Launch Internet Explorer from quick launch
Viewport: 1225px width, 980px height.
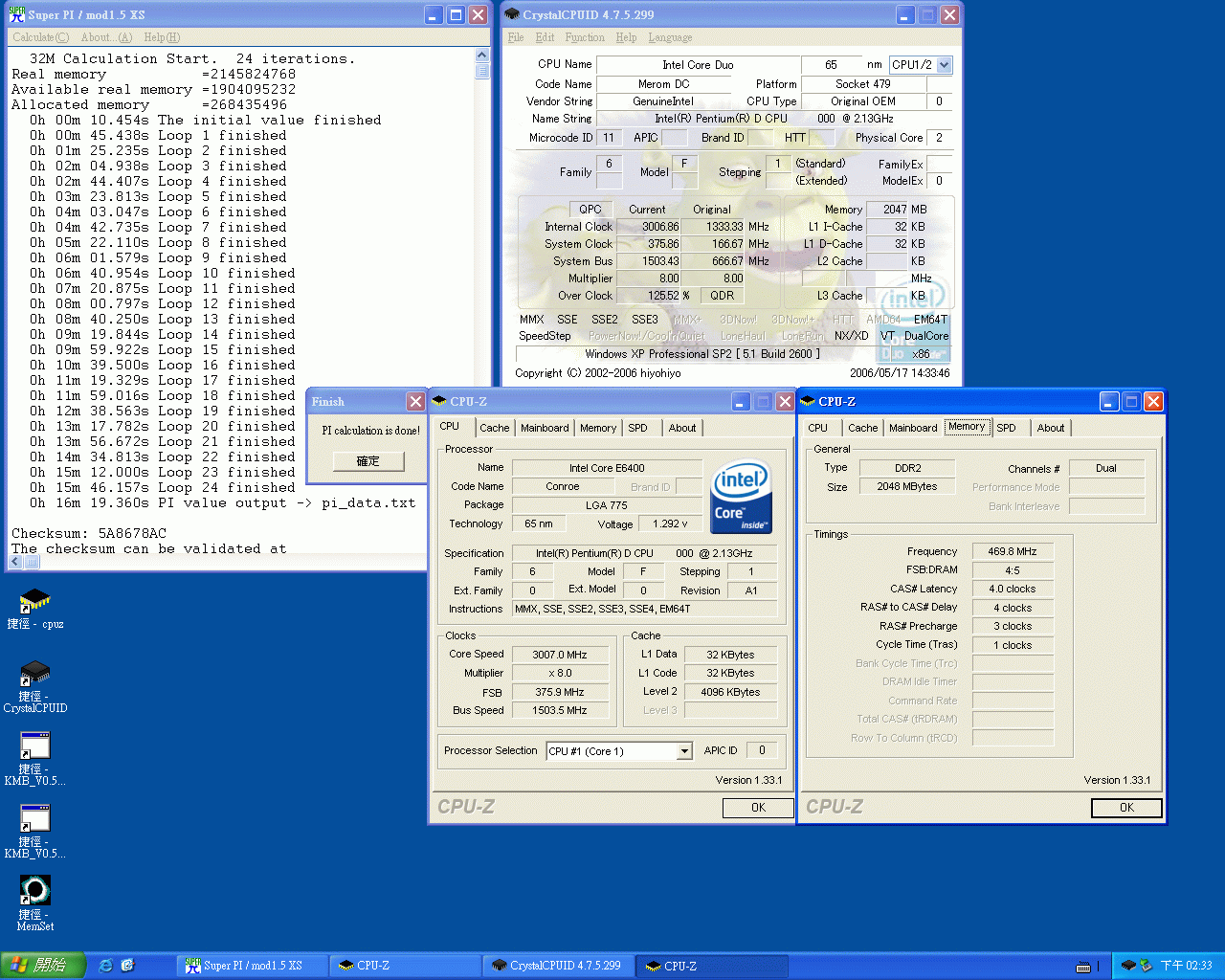coord(106,966)
